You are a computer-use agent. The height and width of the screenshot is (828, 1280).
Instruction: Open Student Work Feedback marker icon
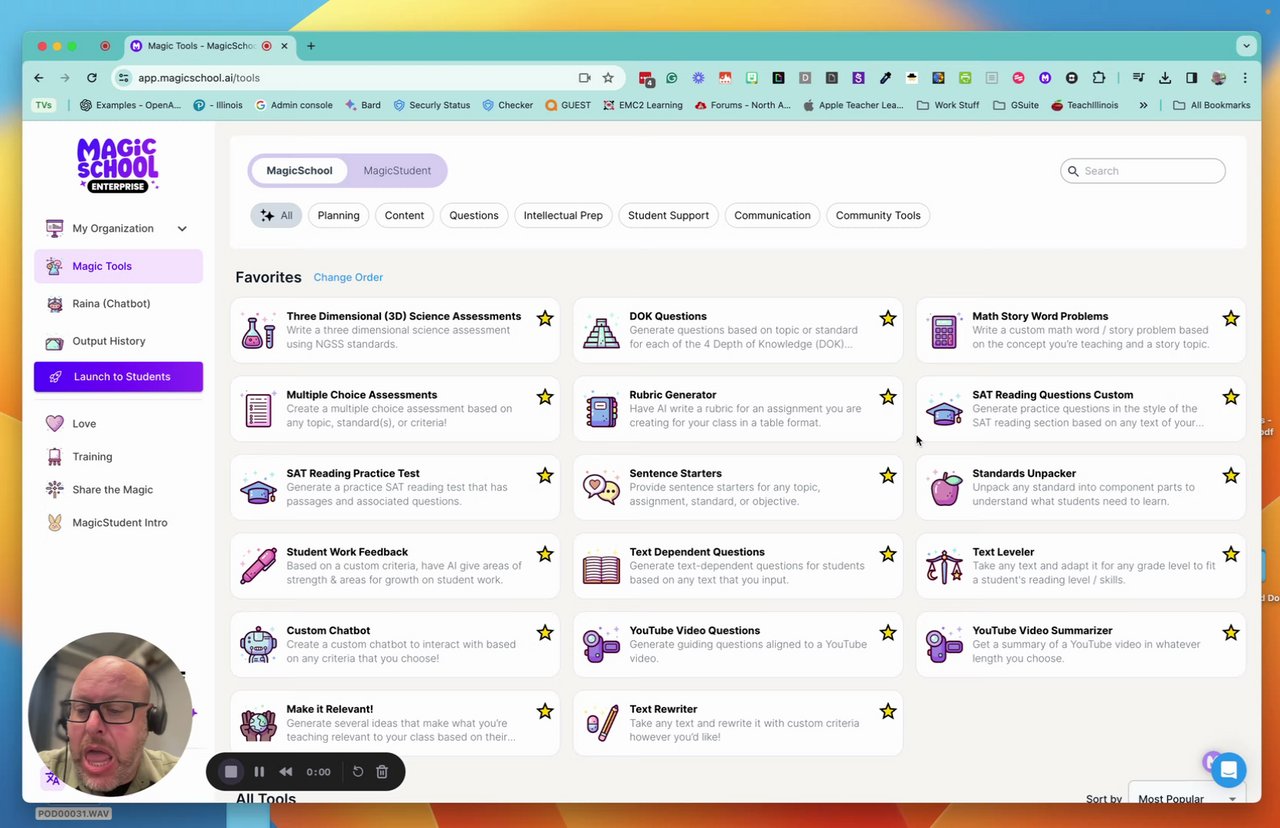(x=258, y=566)
